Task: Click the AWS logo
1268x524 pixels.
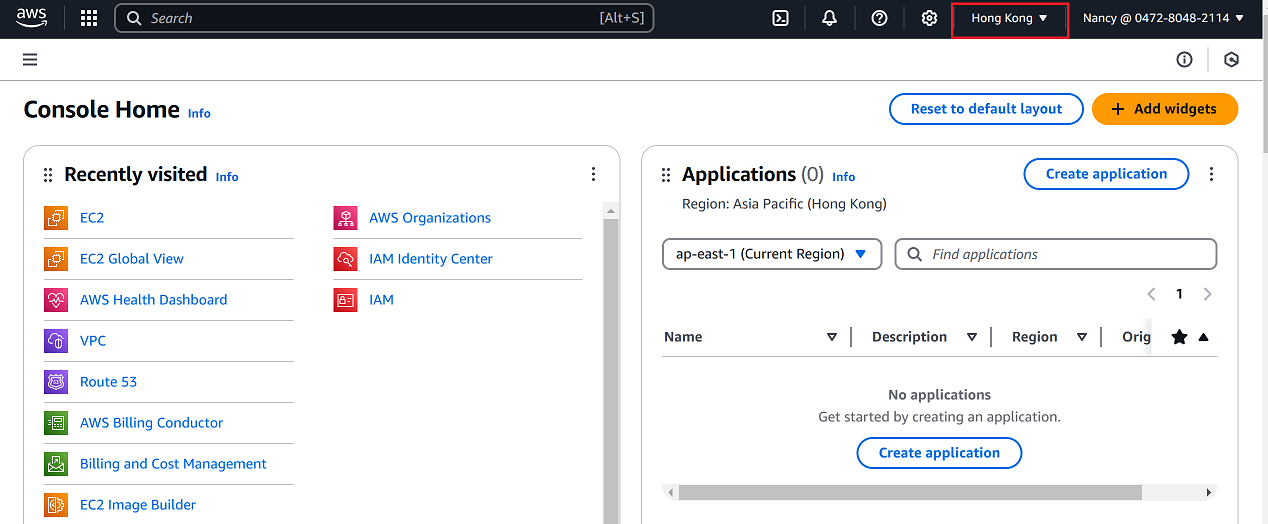Action: tap(31, 18)
